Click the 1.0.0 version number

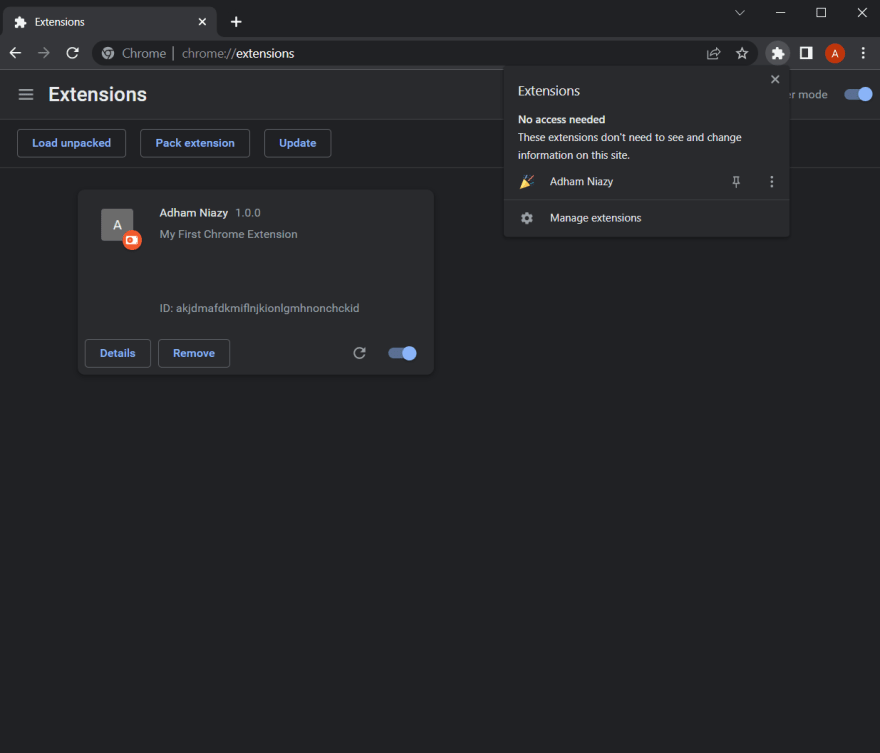point(248,213)
